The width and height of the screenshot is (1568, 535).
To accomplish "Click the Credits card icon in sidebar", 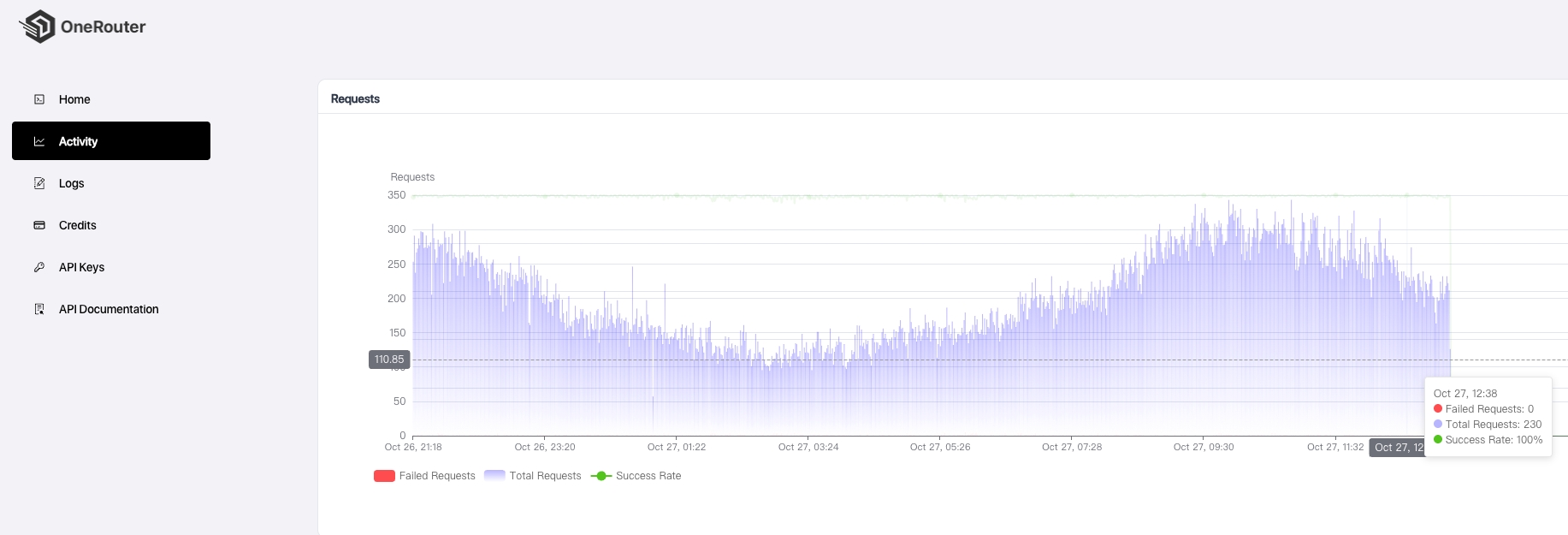I will click(x=39, y=225).
